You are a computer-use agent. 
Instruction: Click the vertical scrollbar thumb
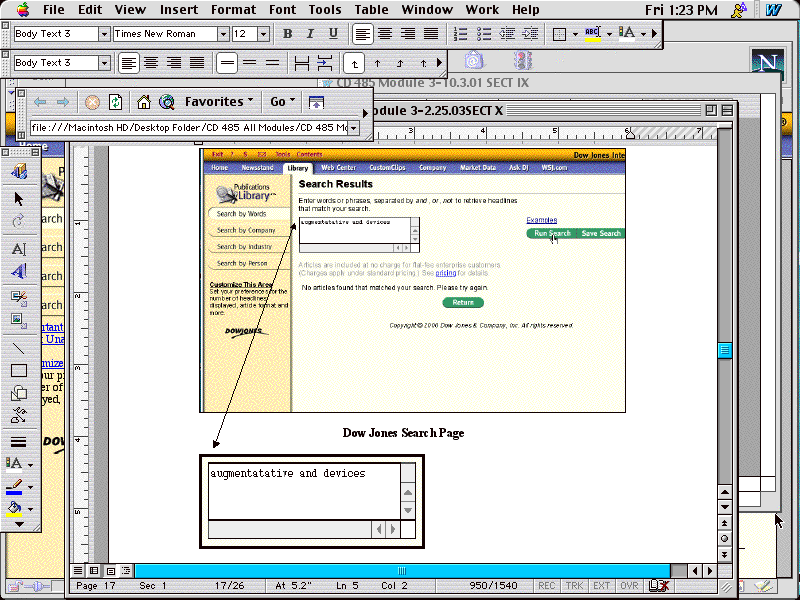[724, 350]
